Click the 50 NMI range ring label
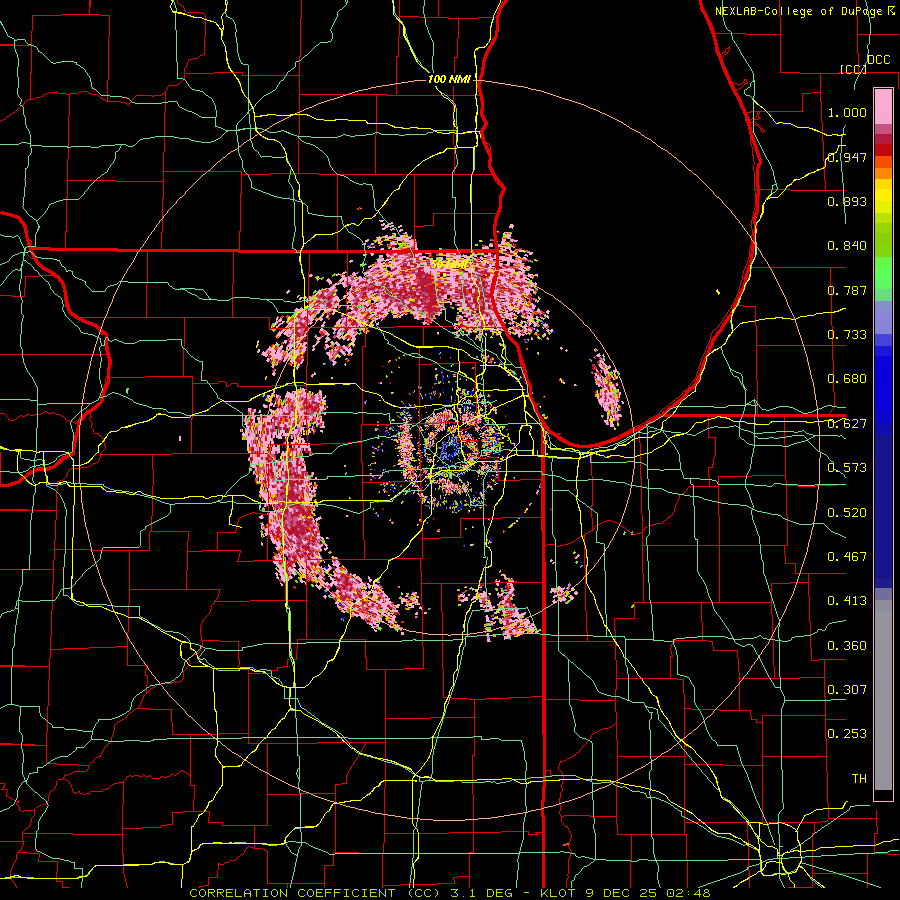Screen dimensions: 900x900 [449, 265]
